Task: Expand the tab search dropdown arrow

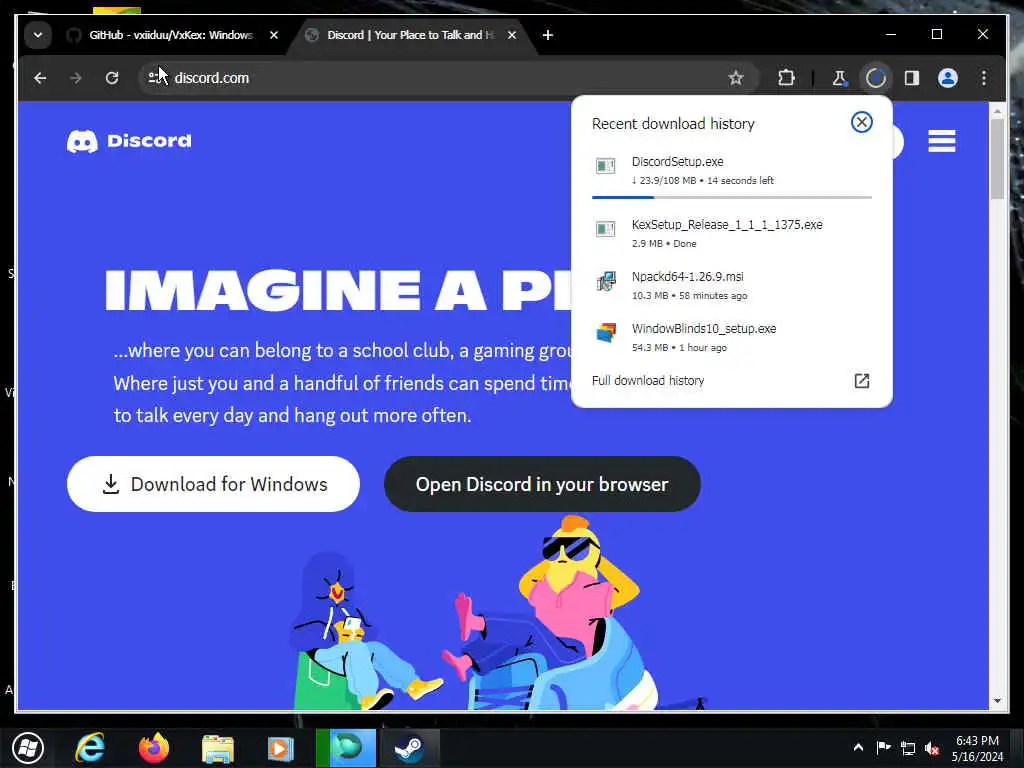Action: tap(38, 35)
